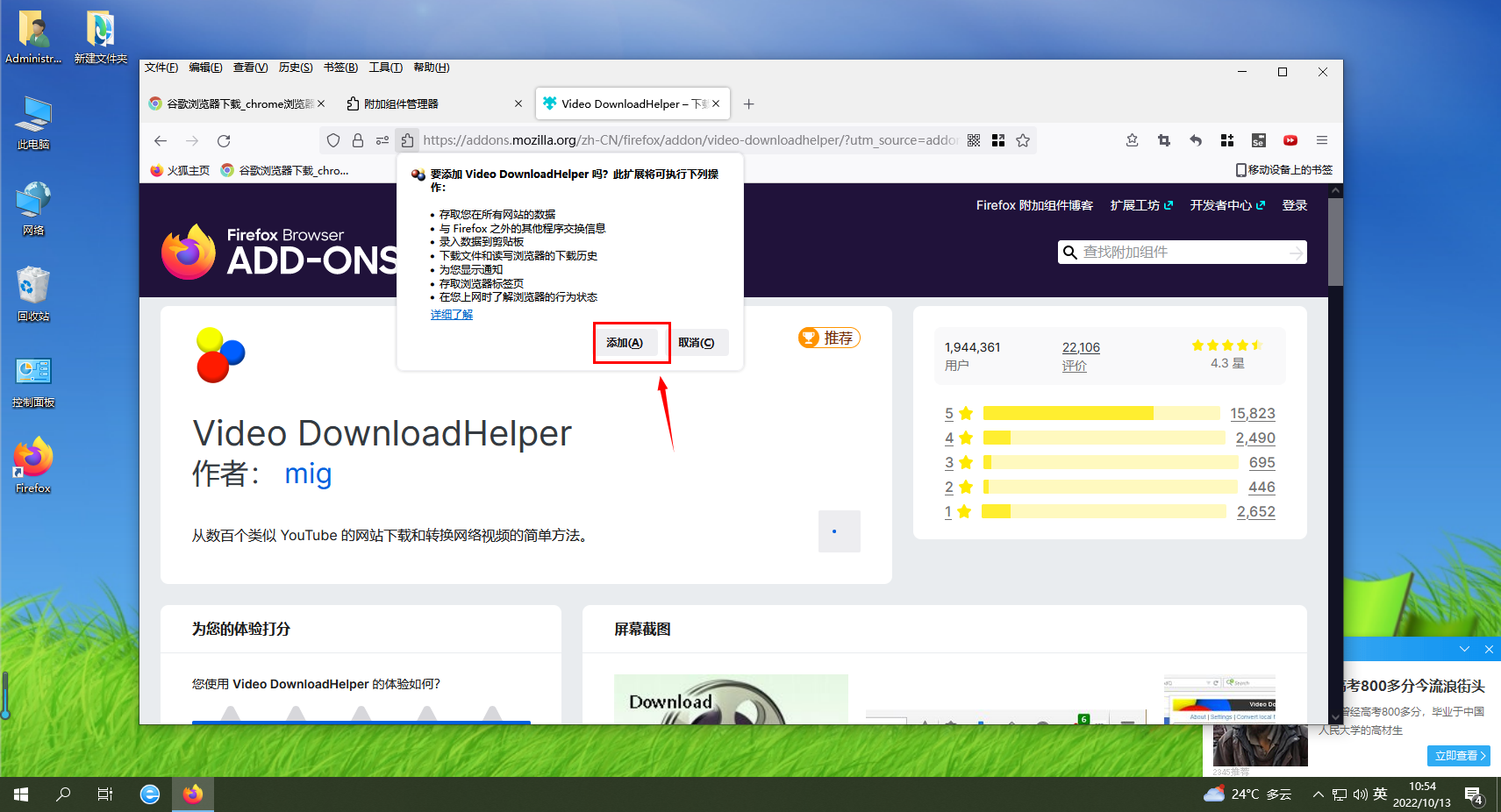Click the 登录 link

click(1295, 205)
